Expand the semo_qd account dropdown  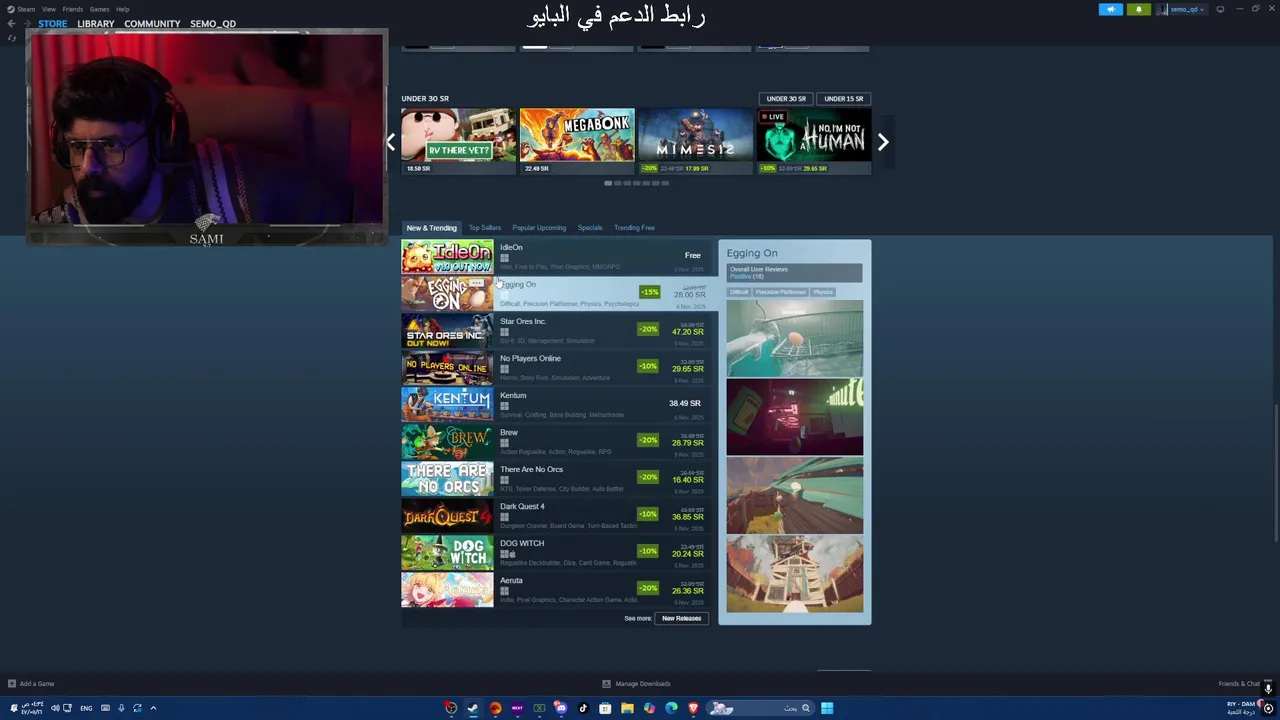(1182, 9)
